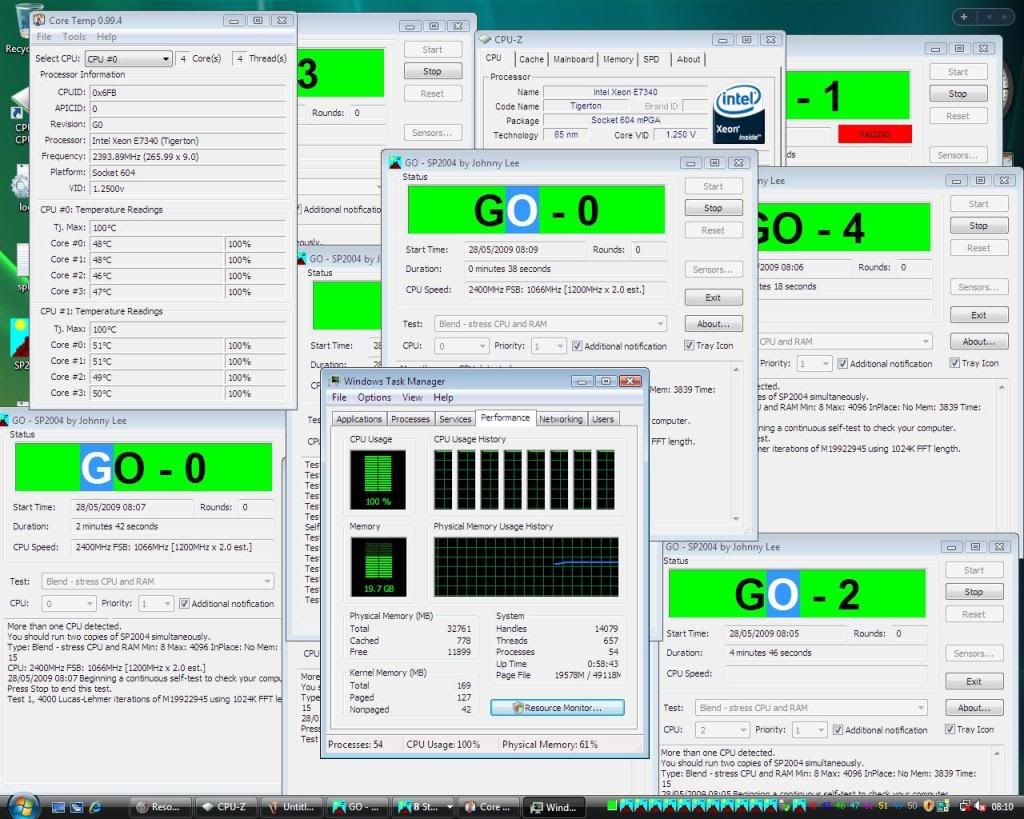Click Exit in GO - 2 window

[x=974, y=681]
